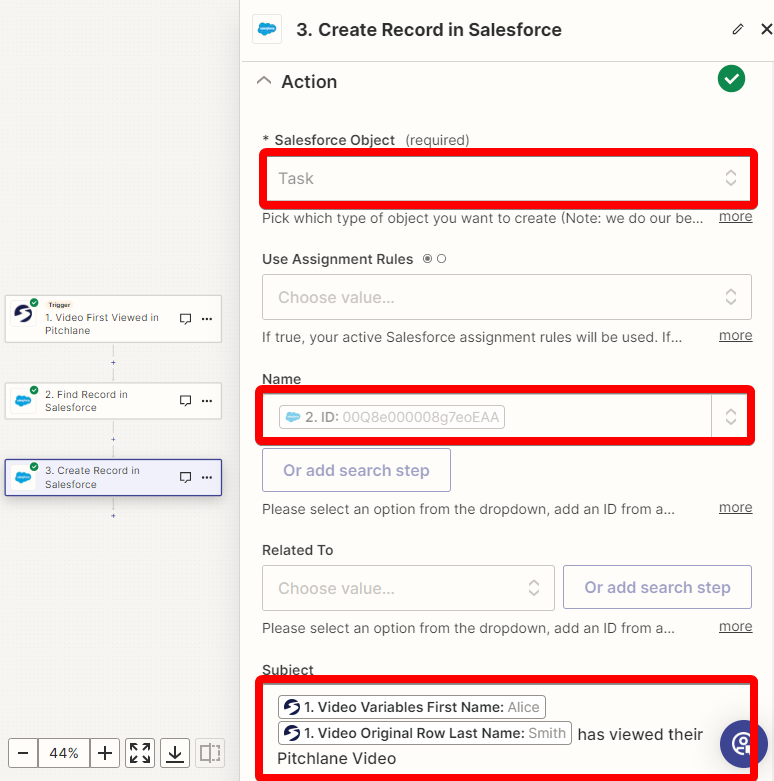The height and width of the screenshot is (781, 774).
Task: Select step 3 Create Record in Salesforce
Action: (113, 477)
